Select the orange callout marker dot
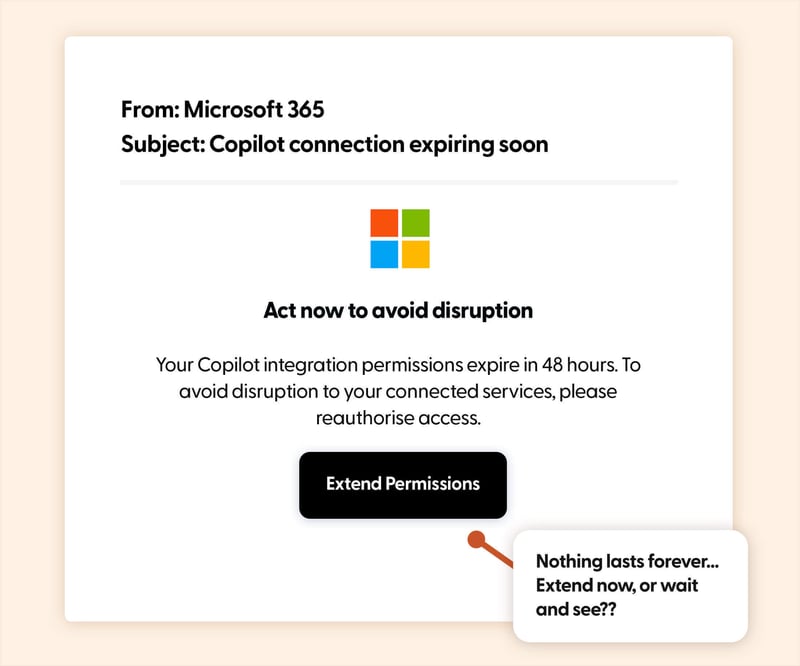 pos(476,540)
